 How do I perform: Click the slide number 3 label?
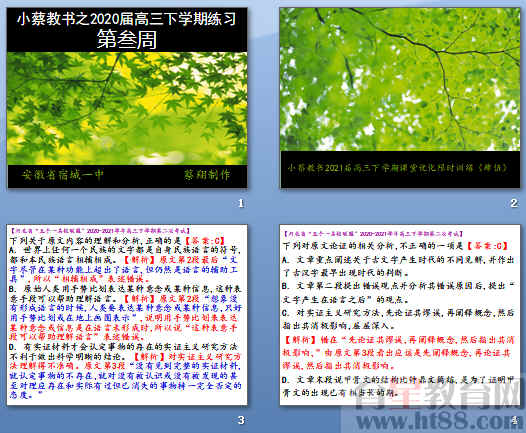241,420
